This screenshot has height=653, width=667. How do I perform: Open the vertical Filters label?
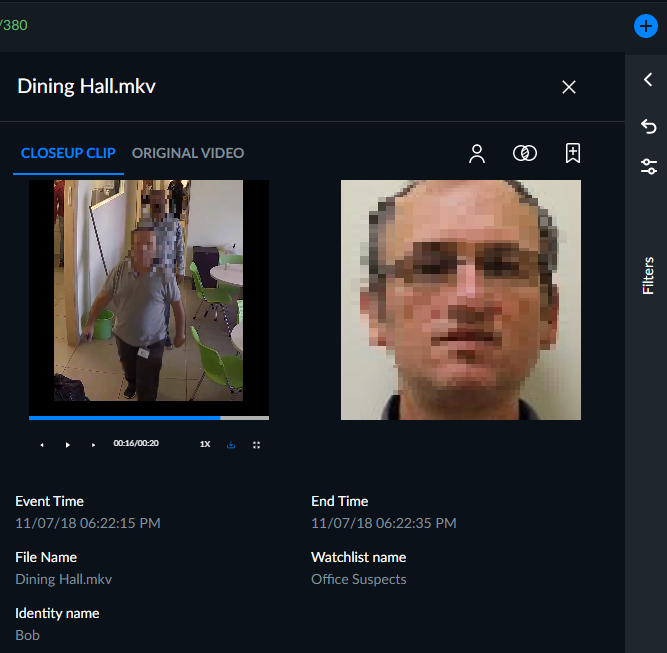(648, 275)
